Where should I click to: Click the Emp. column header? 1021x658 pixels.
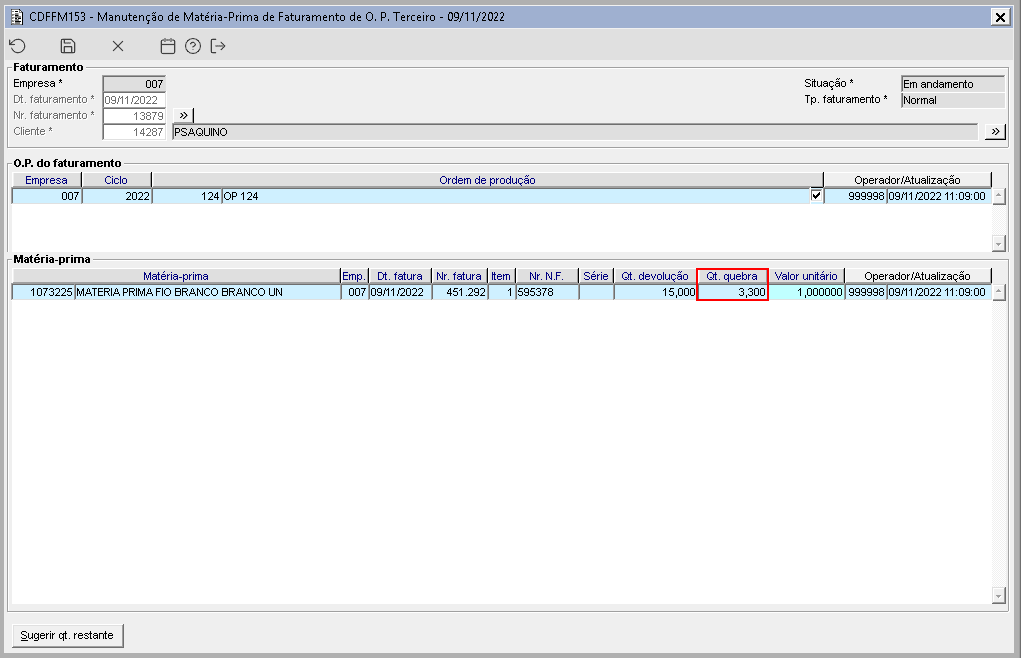[x=354, y=276]
